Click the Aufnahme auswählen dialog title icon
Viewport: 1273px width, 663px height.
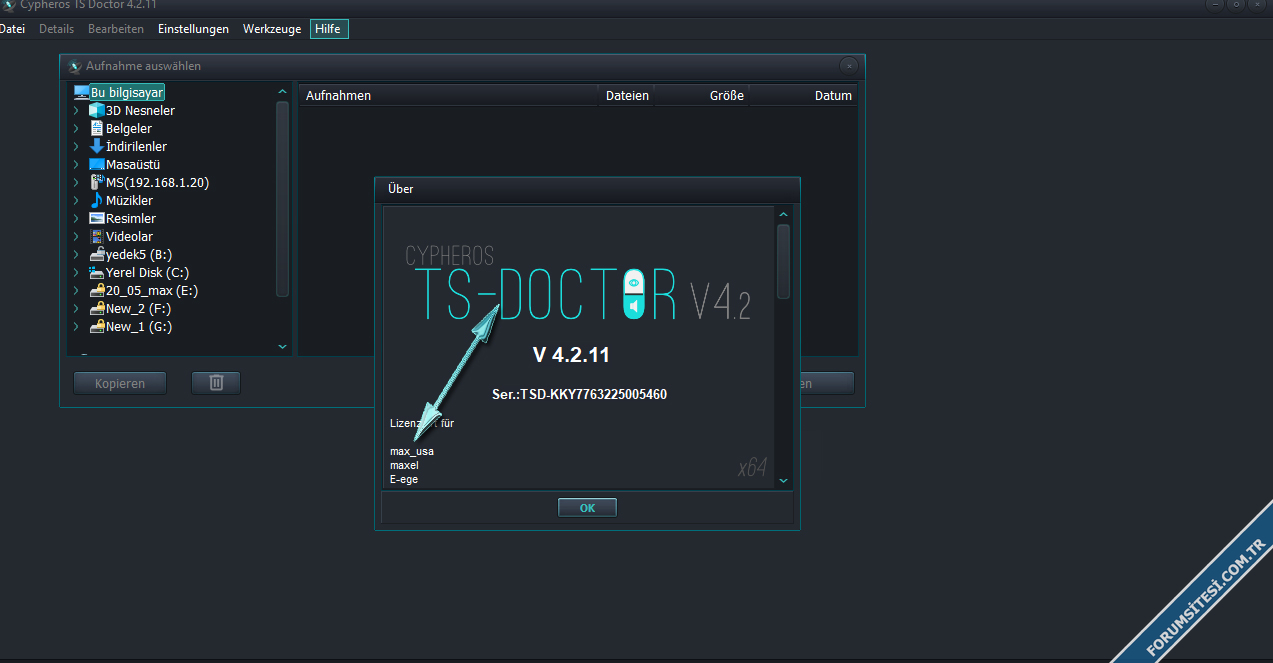74,66
